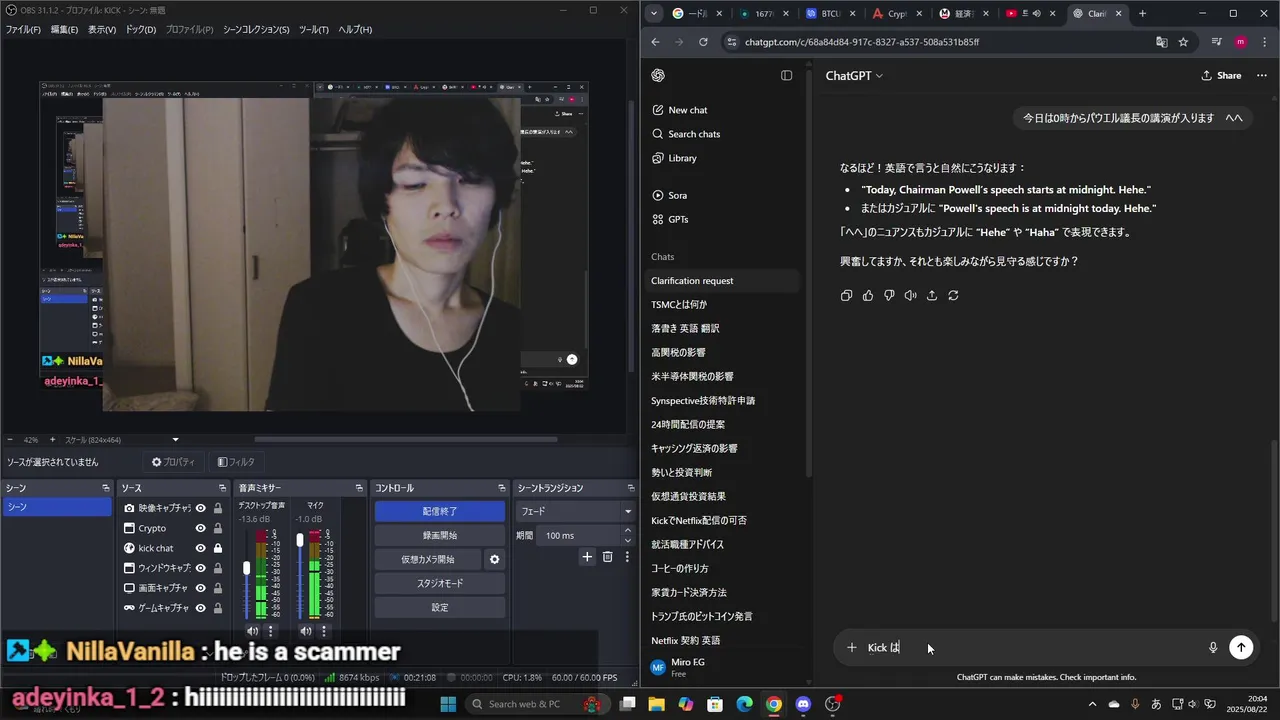Click 配信終了 to stop streaming
The image size is (1280, 720).
coord(440,511)
